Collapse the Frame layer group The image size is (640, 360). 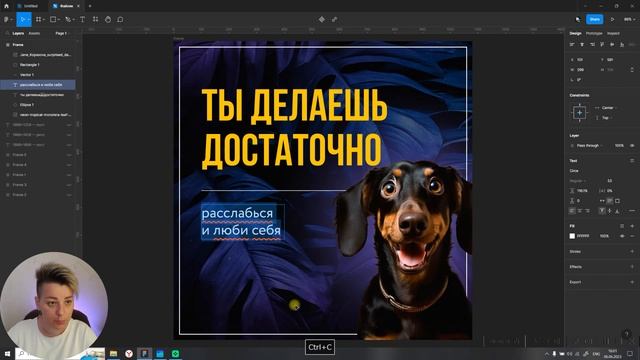click(8, 44)
